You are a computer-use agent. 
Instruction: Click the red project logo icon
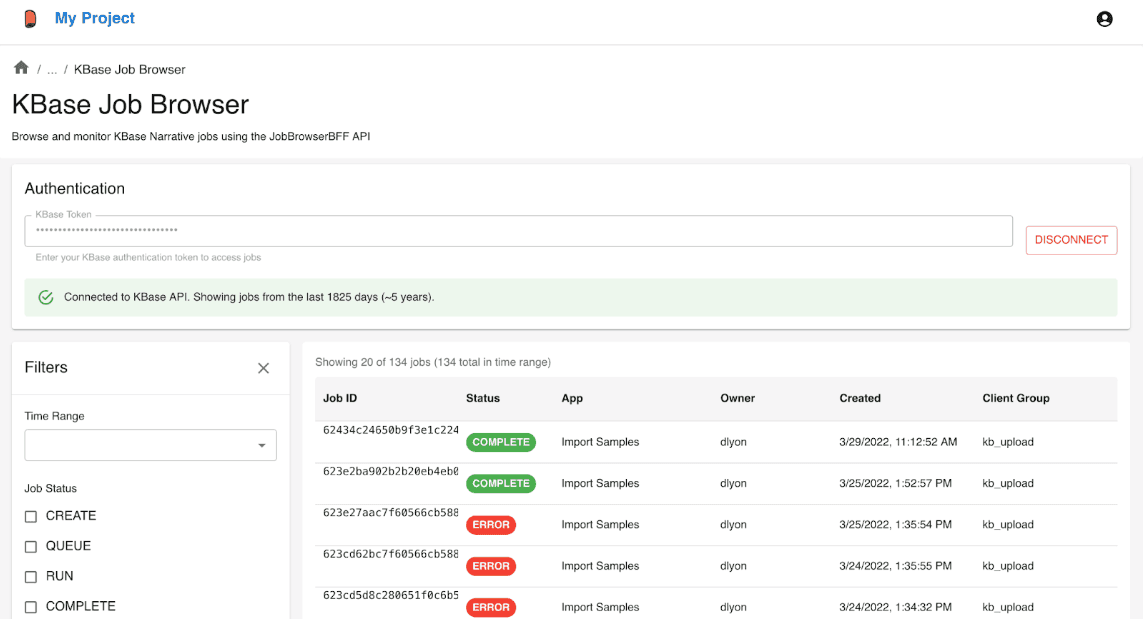pyautogui.click(x=30, y=19)
